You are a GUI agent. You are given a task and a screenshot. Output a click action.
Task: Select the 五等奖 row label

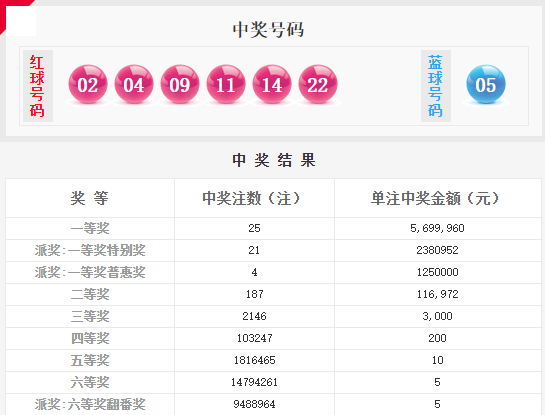(90, 360)
